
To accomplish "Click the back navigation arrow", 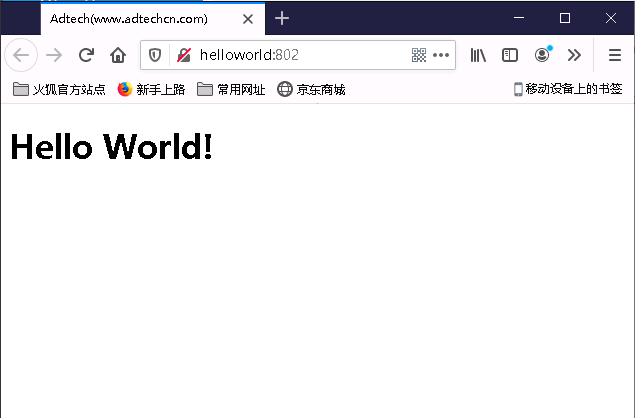I will click(x=21, y=55).
